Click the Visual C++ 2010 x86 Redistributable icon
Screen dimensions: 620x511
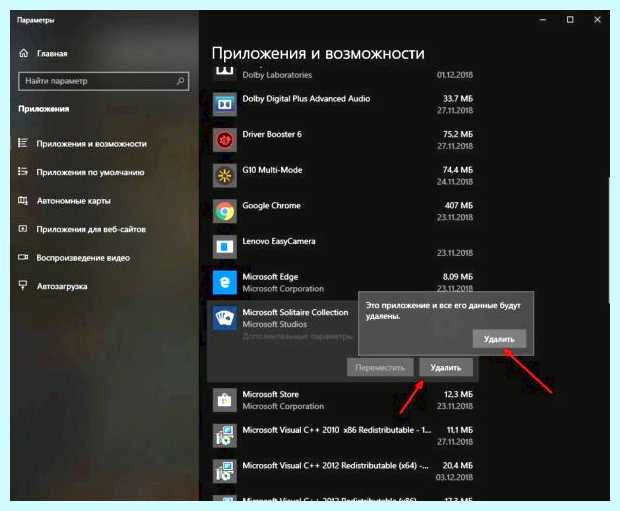[x=225, y=436]
